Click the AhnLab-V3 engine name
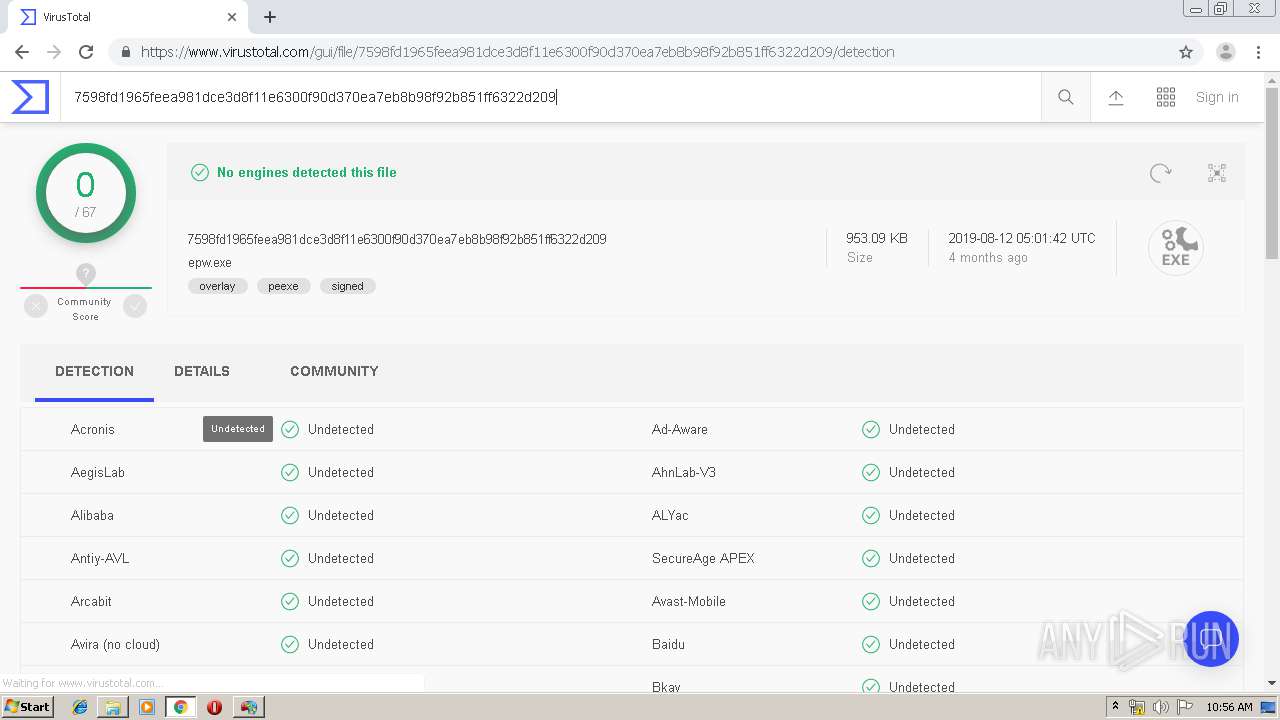Image resolution: width=1280 pixels, height=720 pixels. [x=684, y=472]
